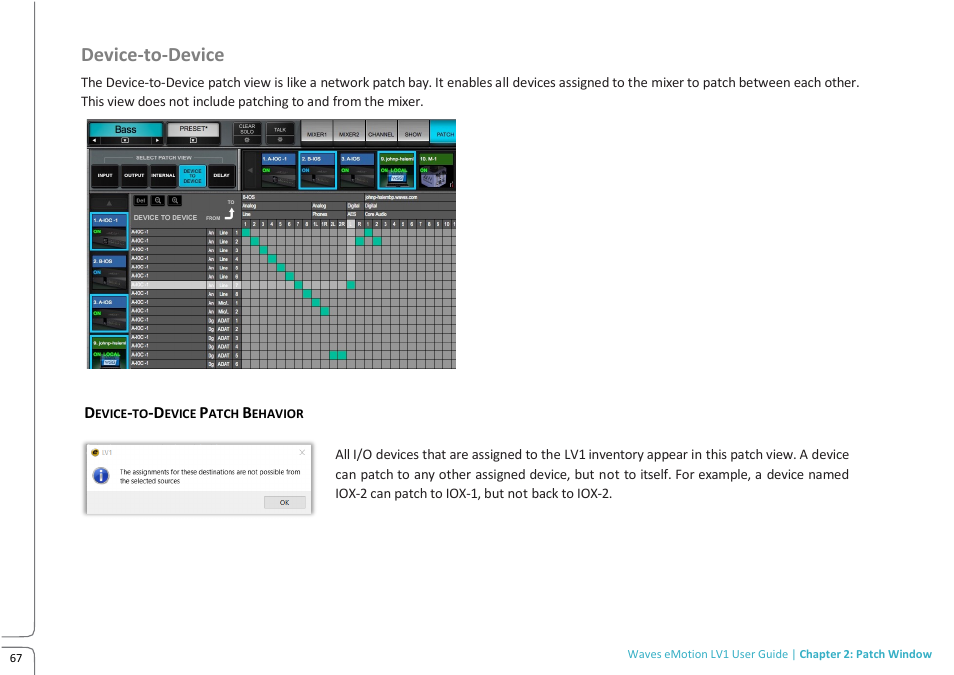
Task: Click the Bass scene name button
Action: [125, 129]
